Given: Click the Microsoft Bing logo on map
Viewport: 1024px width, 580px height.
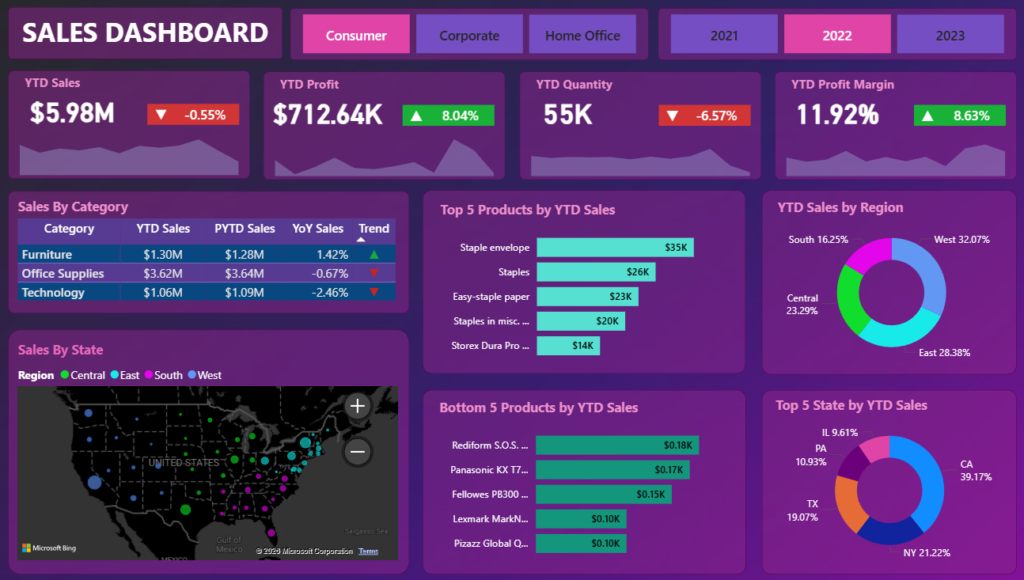Looking at the screenshot, I should pyautogui.click(x=48, y=548).
